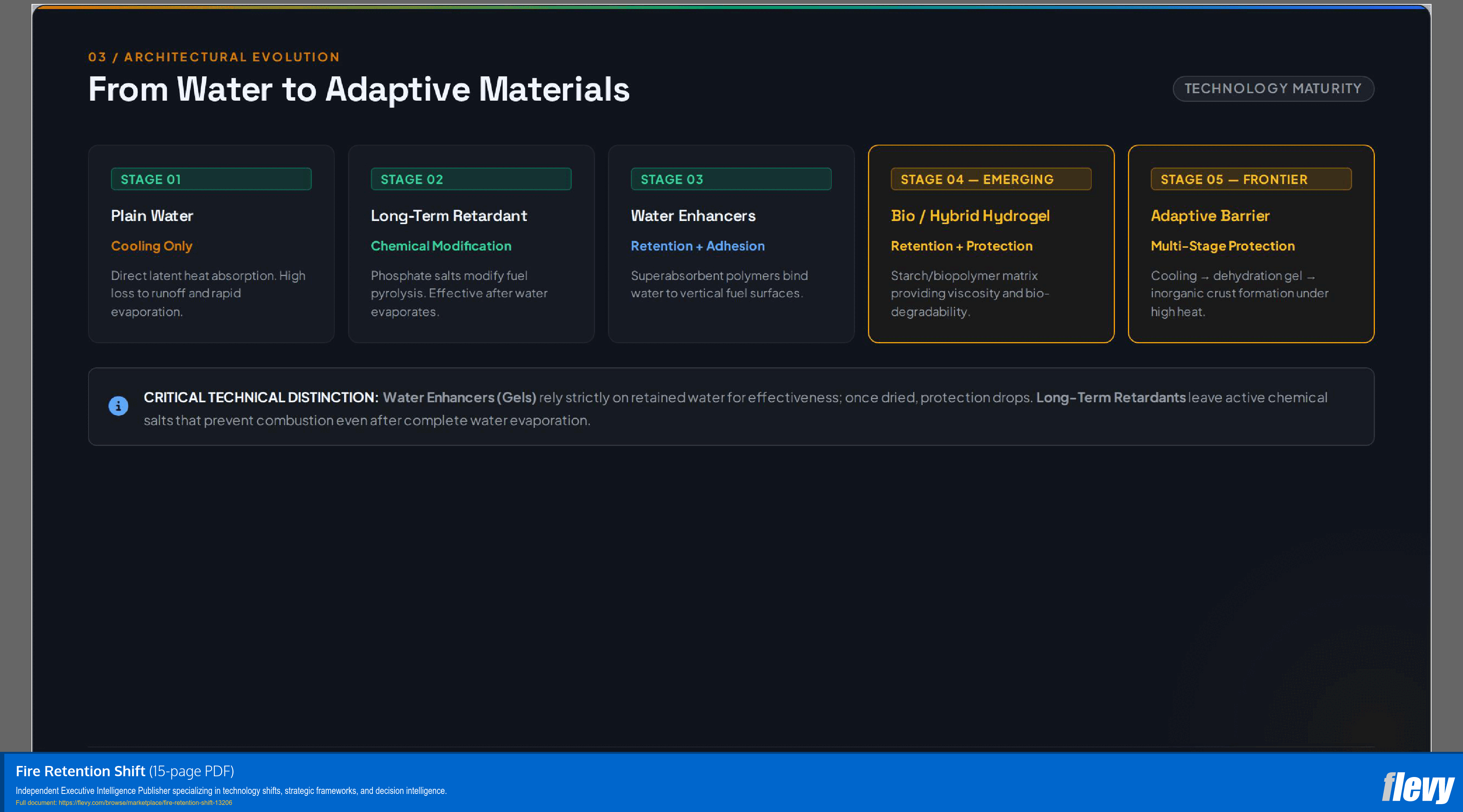Image resolution: width=1463 pixels, height=812 pixels.
Task: Click the 'Starch/biopolymer matrix' description
Action: pyautogui.click(x=970, y=294)
